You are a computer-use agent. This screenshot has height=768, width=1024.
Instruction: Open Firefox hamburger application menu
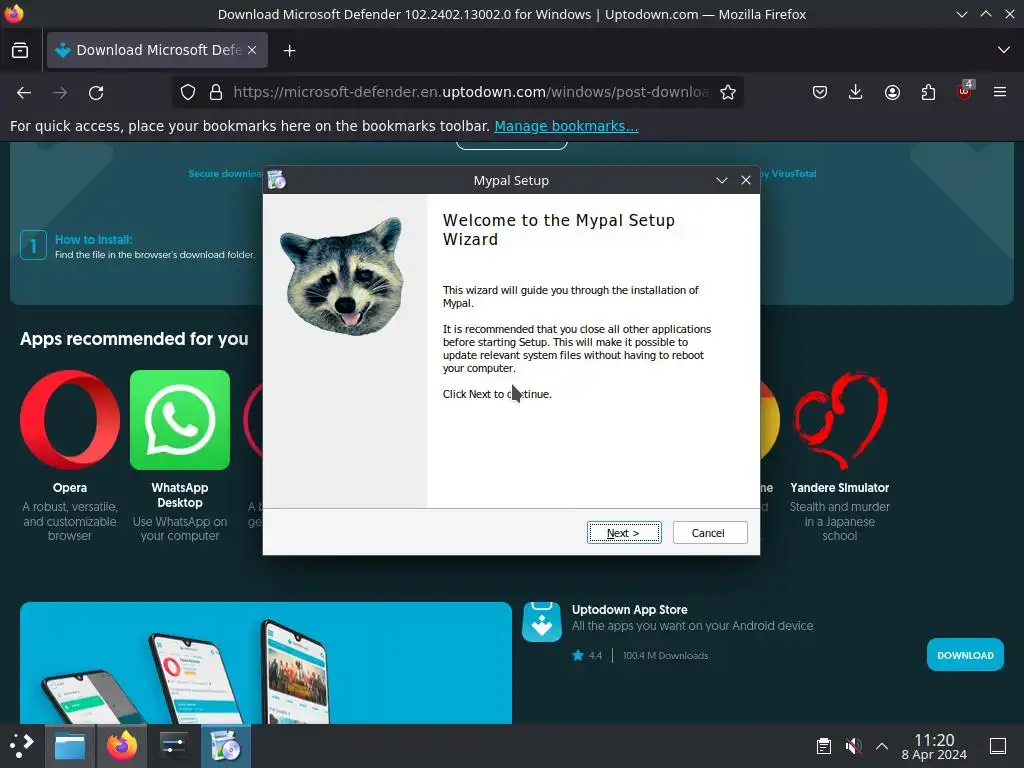pos(1000,93)
